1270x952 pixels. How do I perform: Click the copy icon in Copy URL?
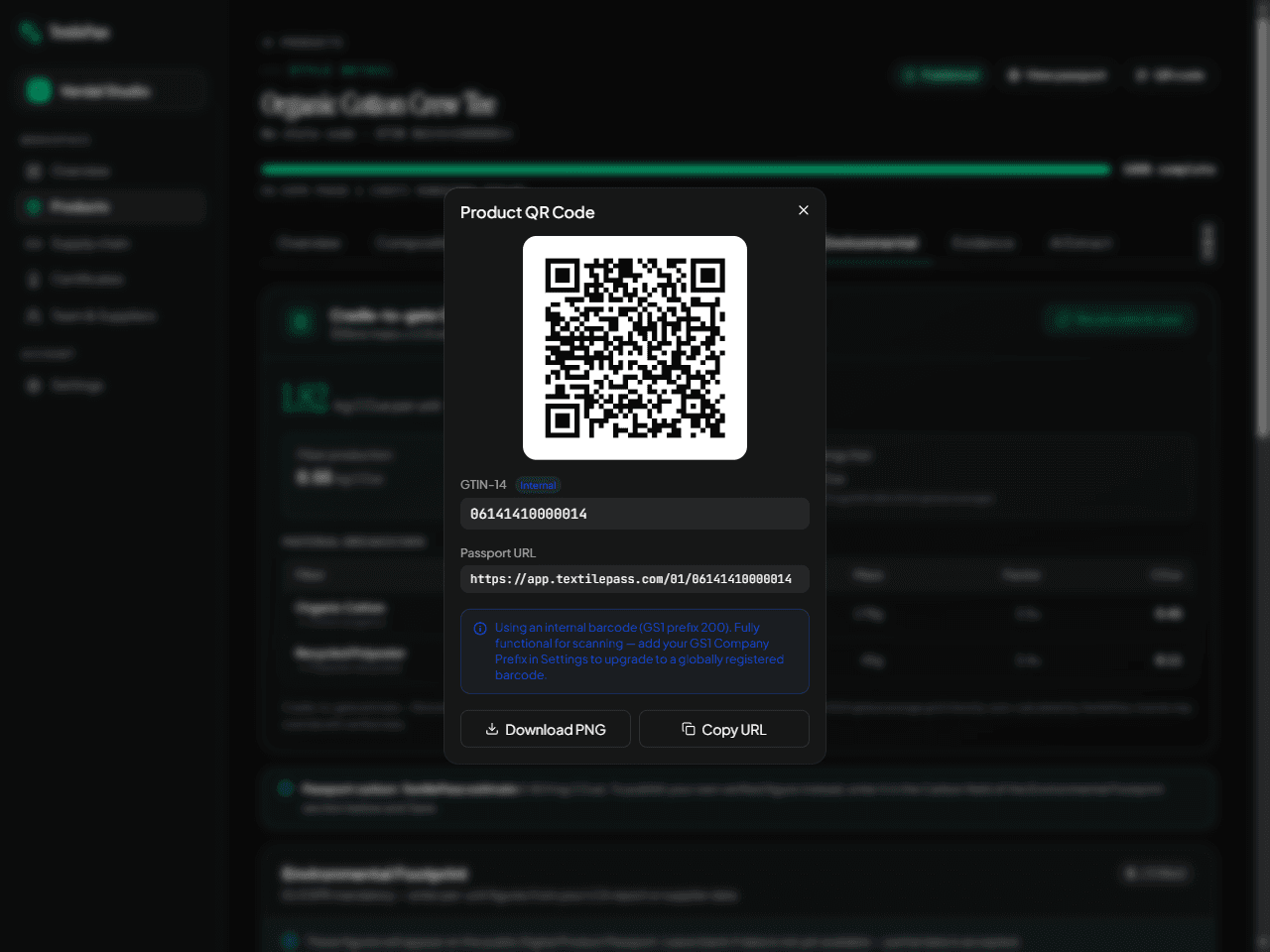pos(689,729)
